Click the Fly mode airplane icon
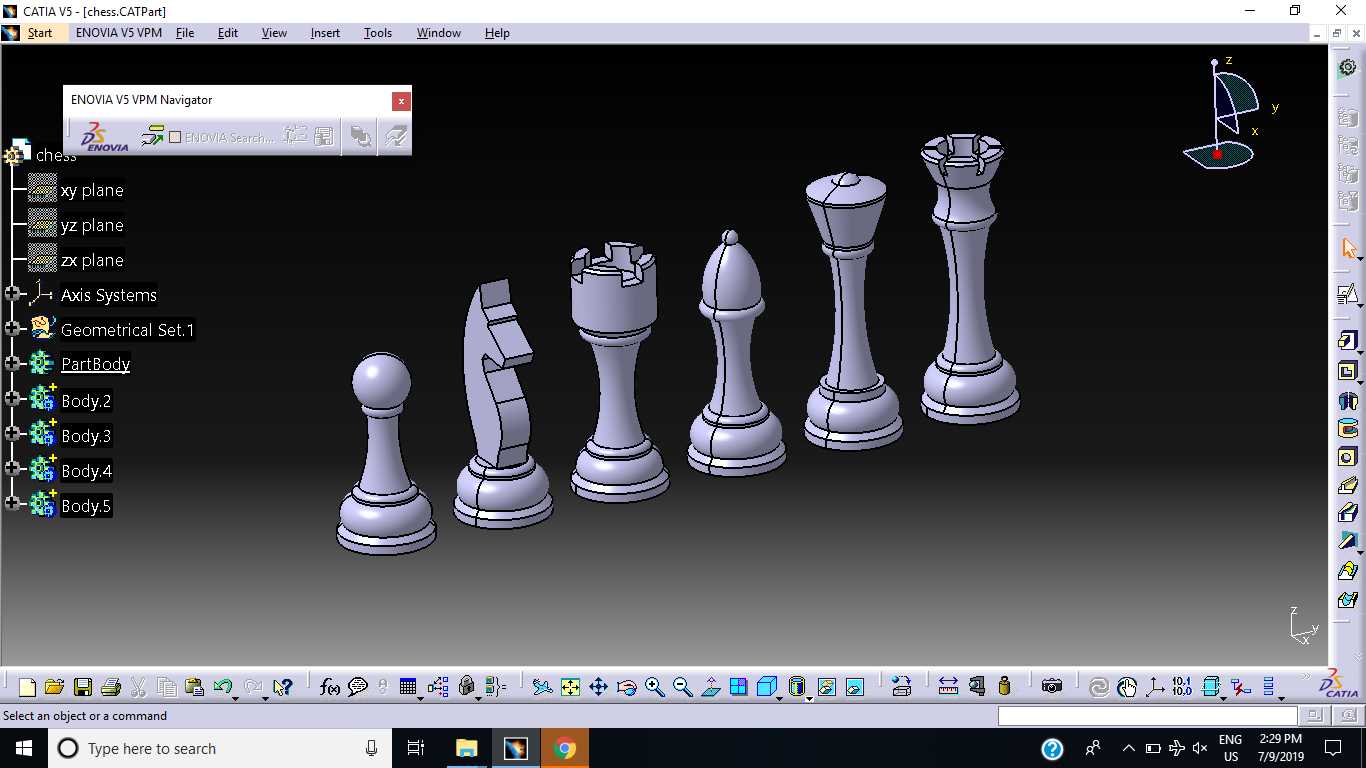Viewport: 1366px width, 768px height. [x=542, y=687]
